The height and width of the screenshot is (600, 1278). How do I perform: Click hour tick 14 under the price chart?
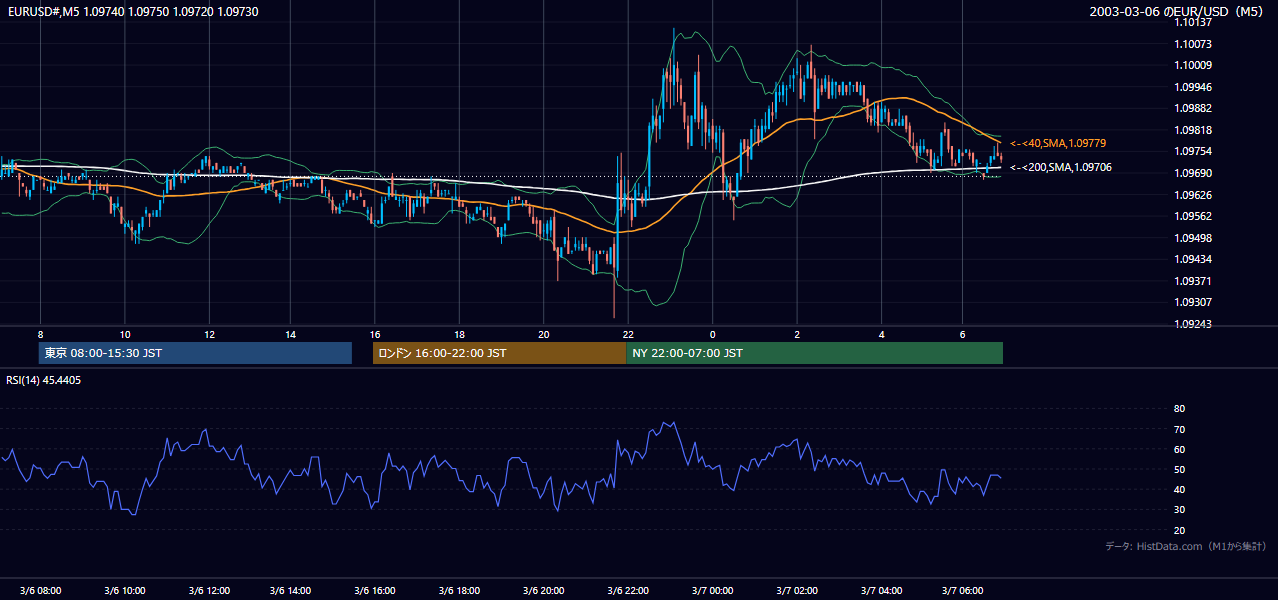[291, 334]
